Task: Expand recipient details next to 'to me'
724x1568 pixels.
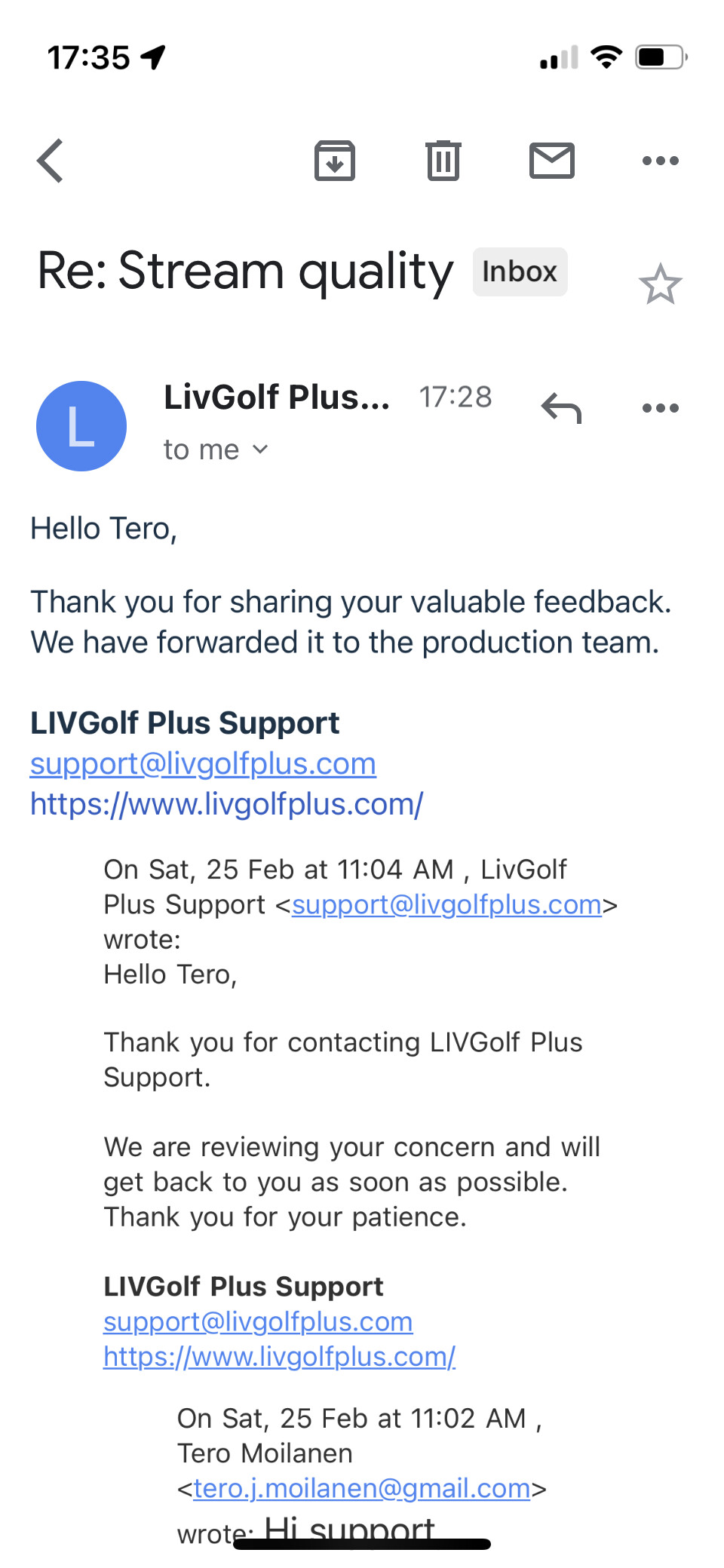Action: (260, 450)
